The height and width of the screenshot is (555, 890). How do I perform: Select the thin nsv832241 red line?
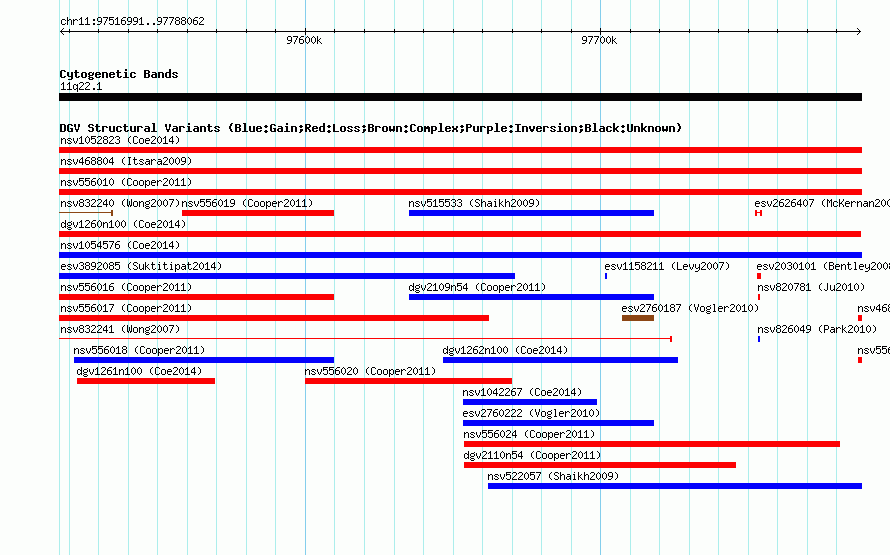click(366, 339)
